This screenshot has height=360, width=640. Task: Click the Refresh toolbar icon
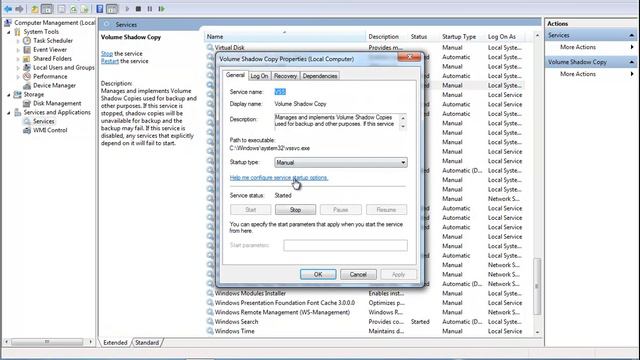[x=73, y=9]
